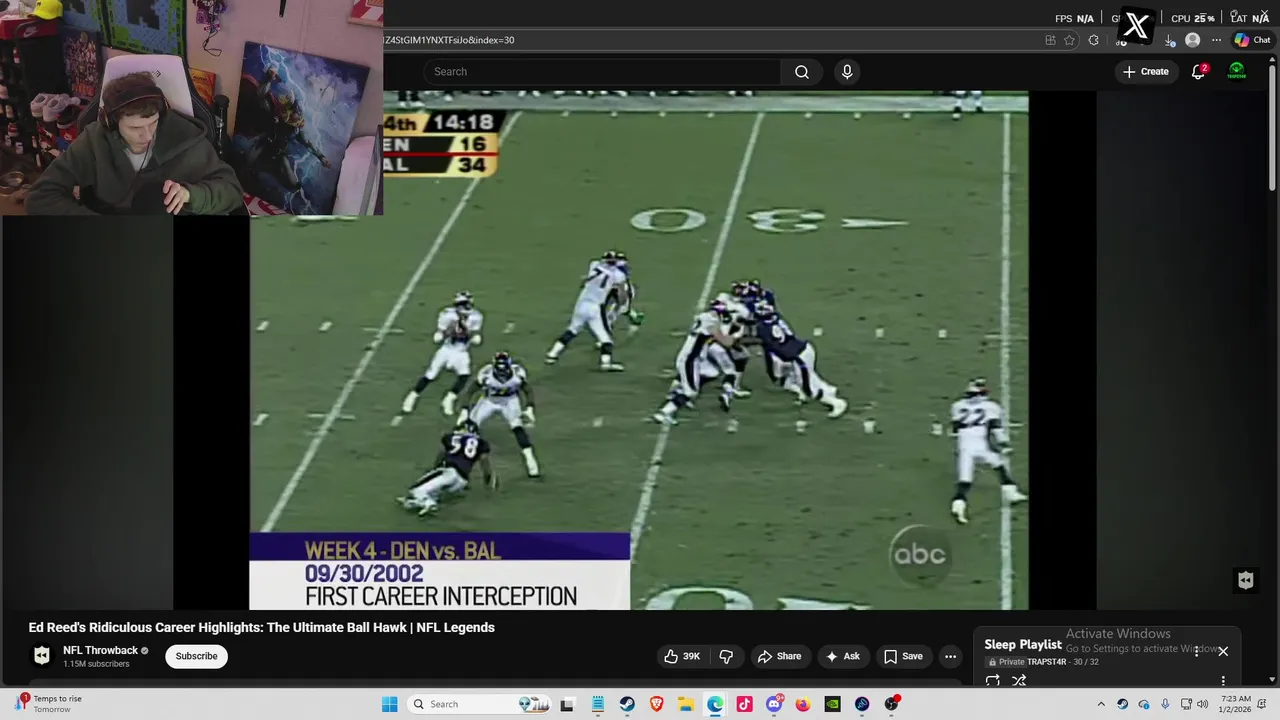Open the YouTube account avatar menu
This screenshot has height=720, width=1280.
point(1237,72)
